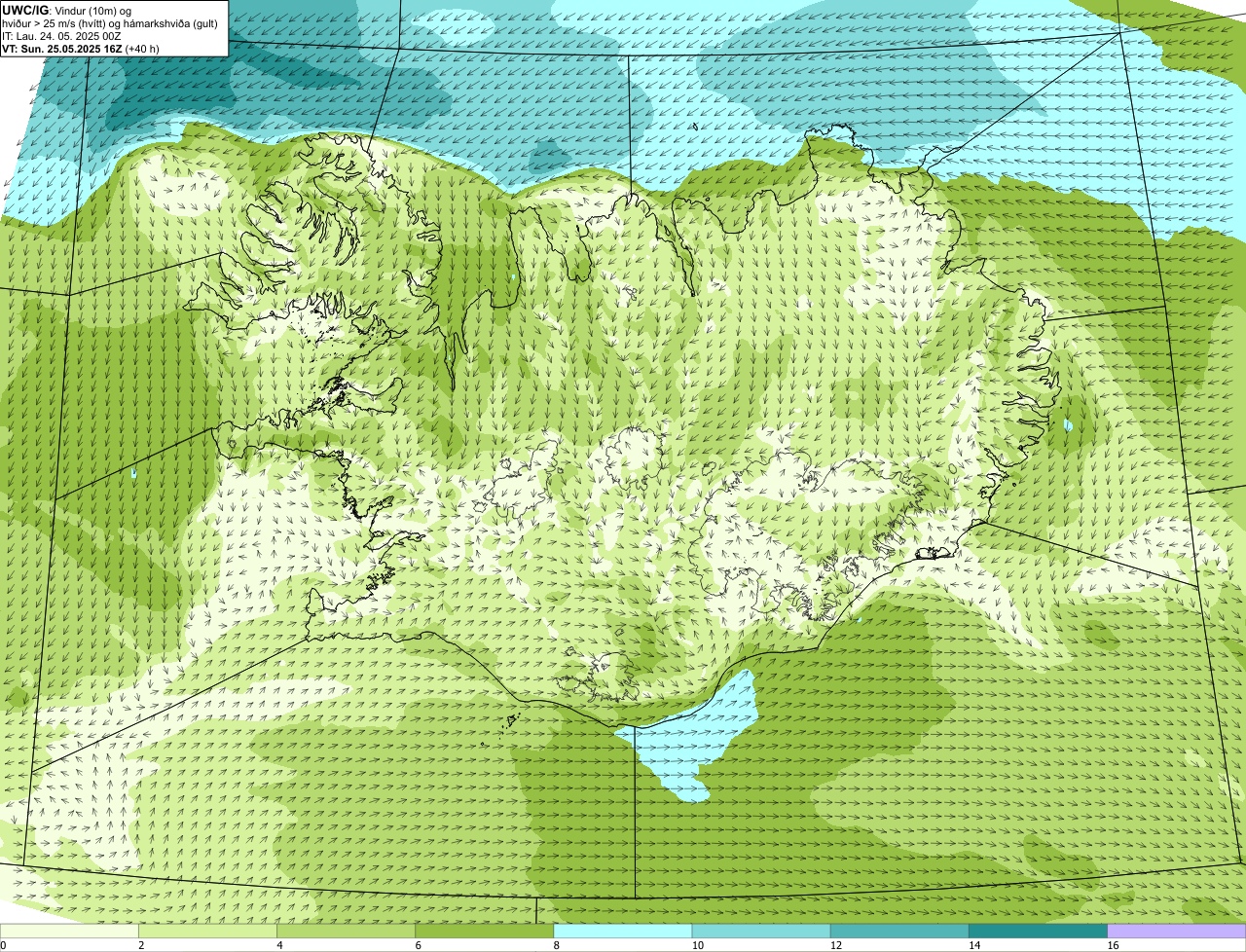Screen dimensions: 1246x952
Task: Pick the teal legend swatch between 12 and 14
Action: pos(899,932)
